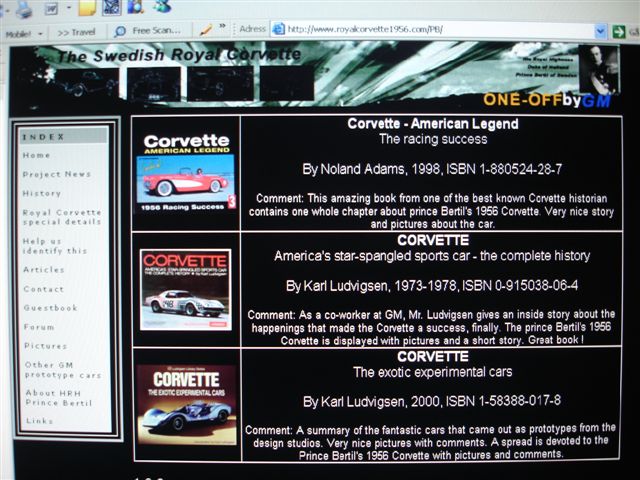The image size is (640, 480).
Task: Click the comment about best known Corvette historian
Action: 432,211
